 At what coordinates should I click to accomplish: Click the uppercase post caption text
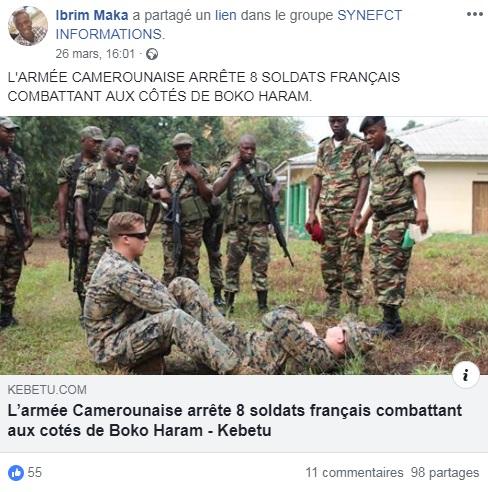pyautogui.click(x=204, y=87)
